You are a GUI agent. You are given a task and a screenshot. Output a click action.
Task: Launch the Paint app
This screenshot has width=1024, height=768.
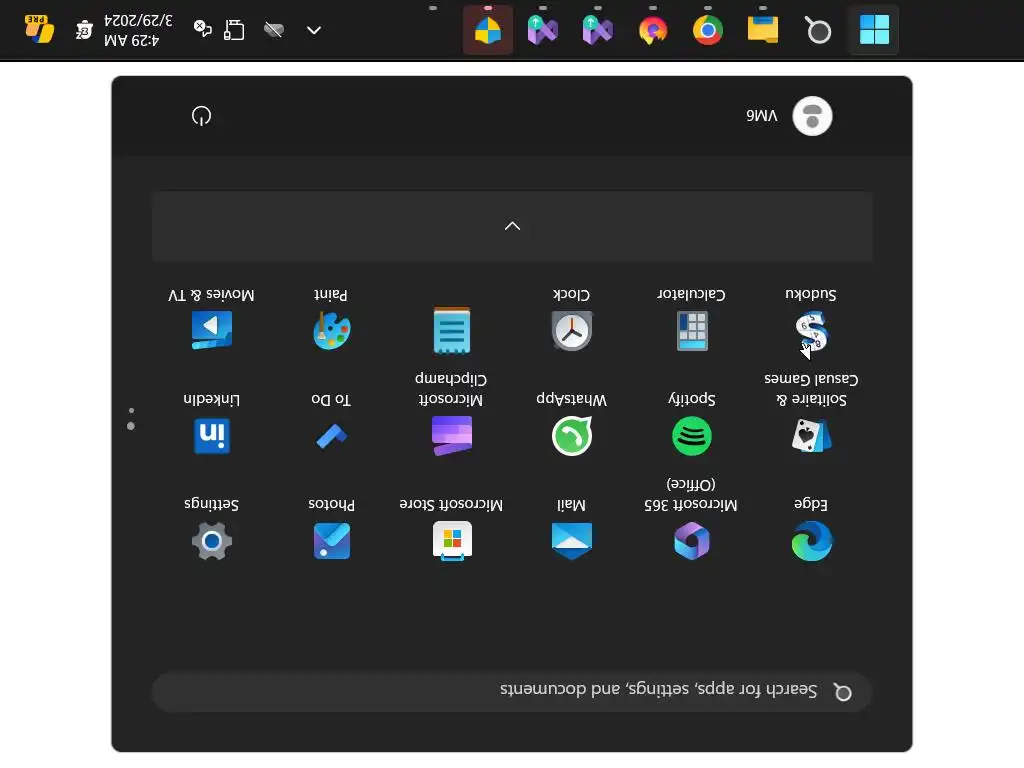pos(332,331)
